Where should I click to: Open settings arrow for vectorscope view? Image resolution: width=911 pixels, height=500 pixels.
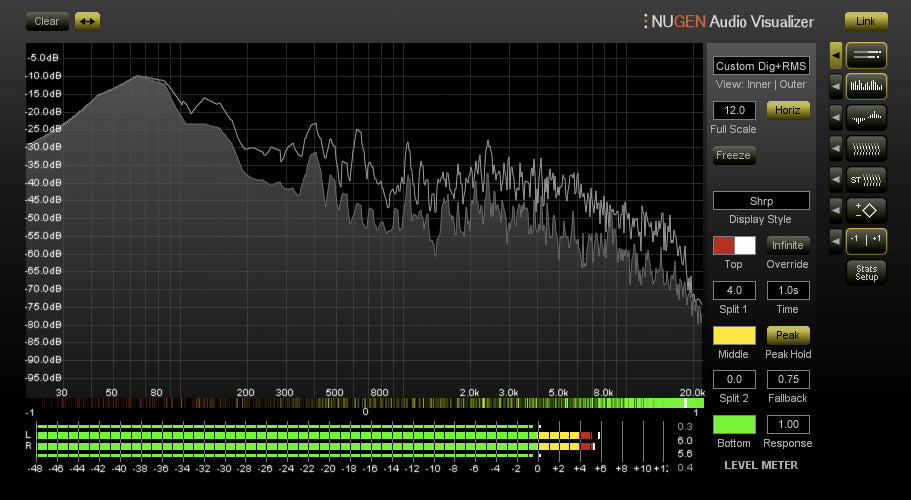(835, 210)
